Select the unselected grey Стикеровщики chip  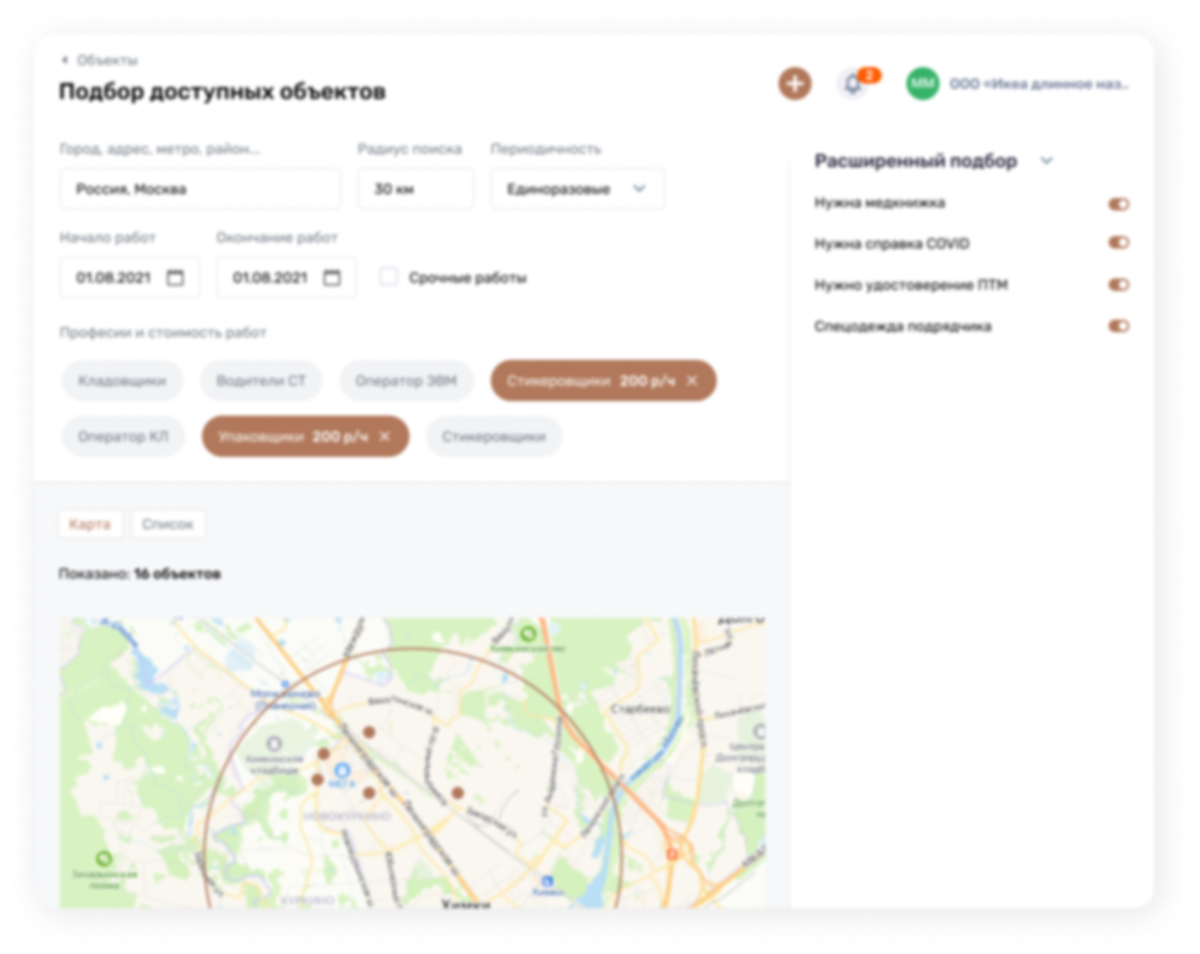coord(494,437)
